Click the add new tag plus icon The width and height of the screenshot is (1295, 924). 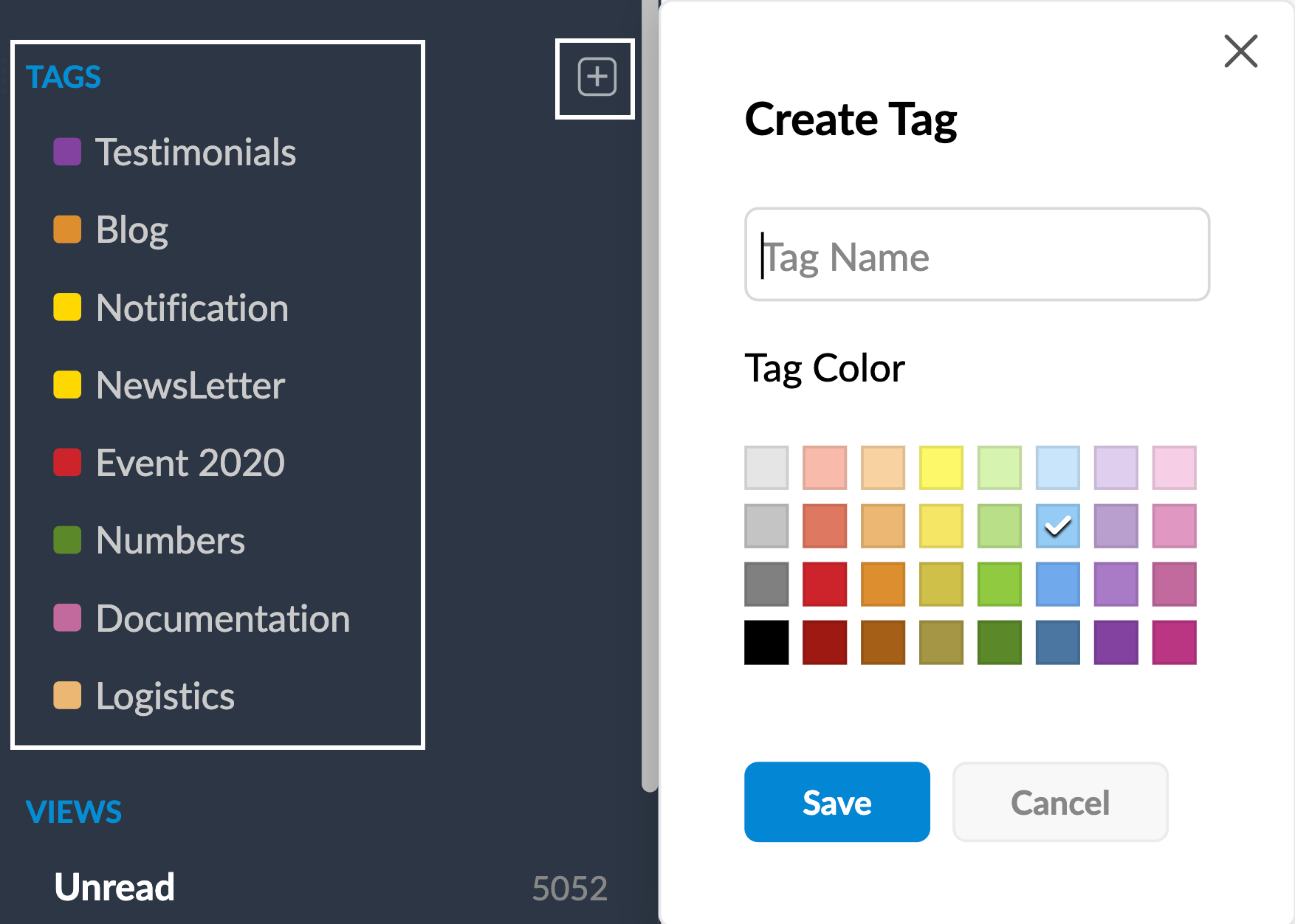[597, 77]
